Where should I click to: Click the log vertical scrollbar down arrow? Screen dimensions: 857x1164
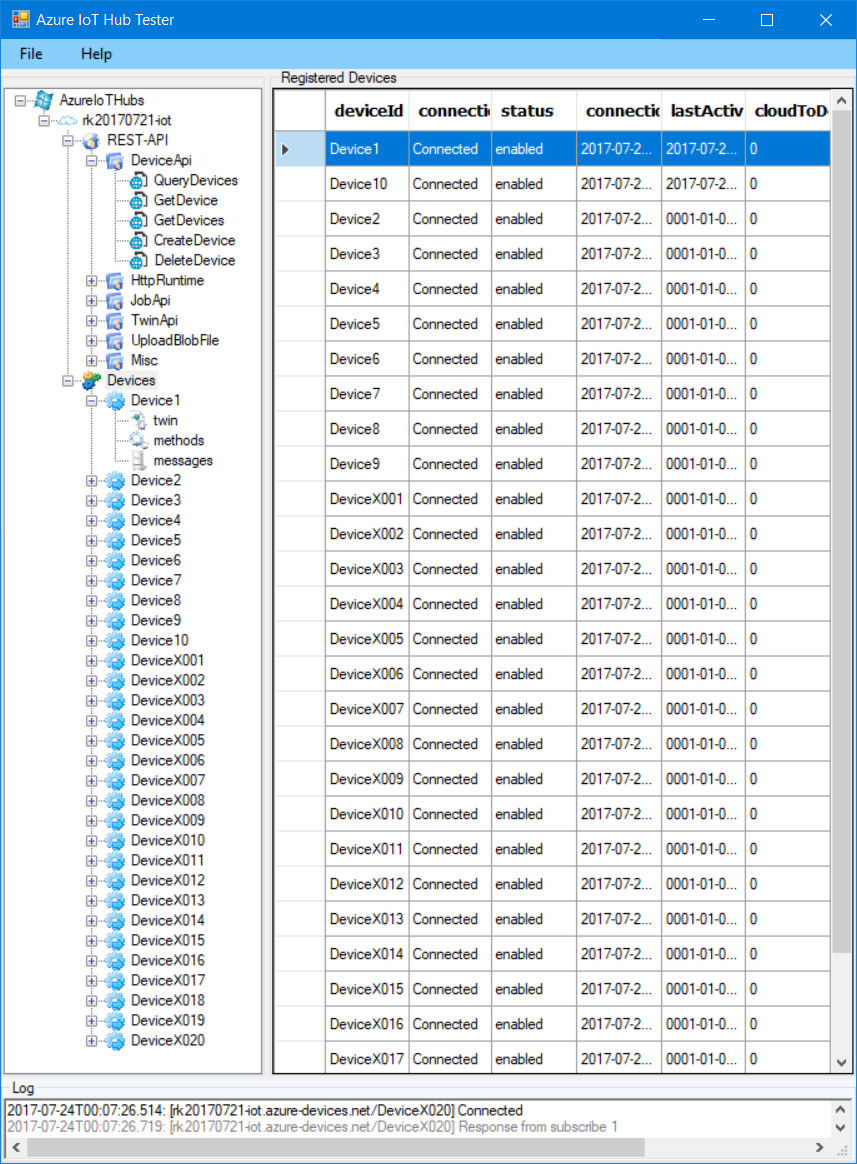(x=841, y=1128)
